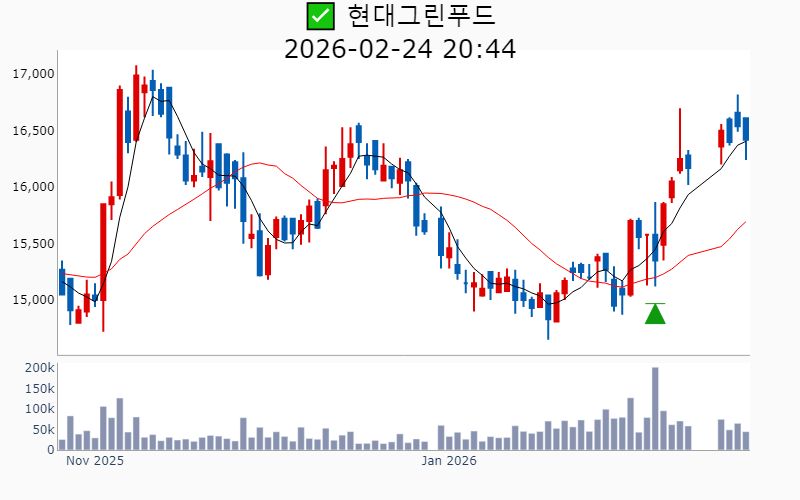Screen dimensions: 800x500
Task: Click the green upward triangle signal marker
Action: pos(655,314)
